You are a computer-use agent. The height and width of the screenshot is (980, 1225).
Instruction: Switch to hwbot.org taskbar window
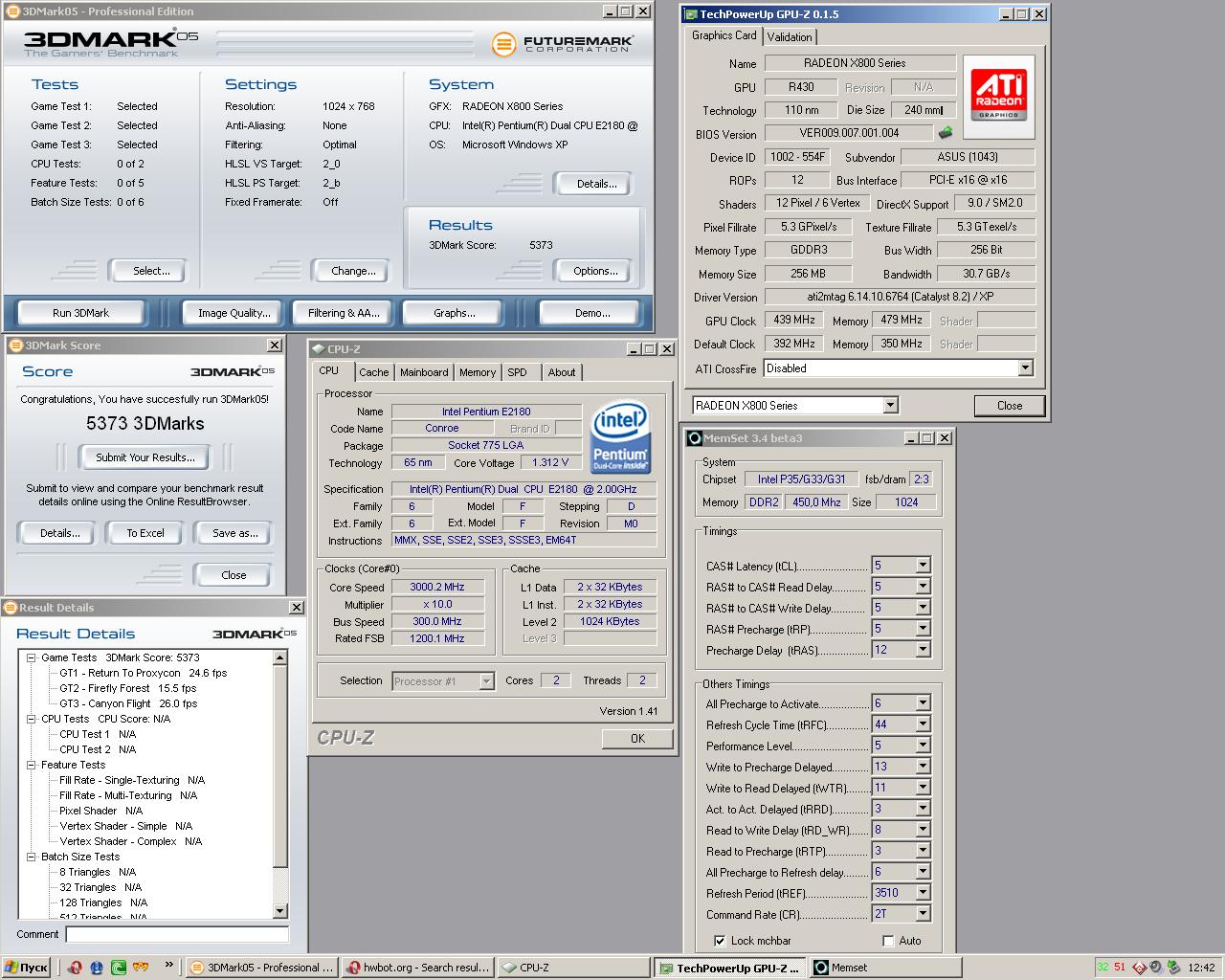(418, 968)
